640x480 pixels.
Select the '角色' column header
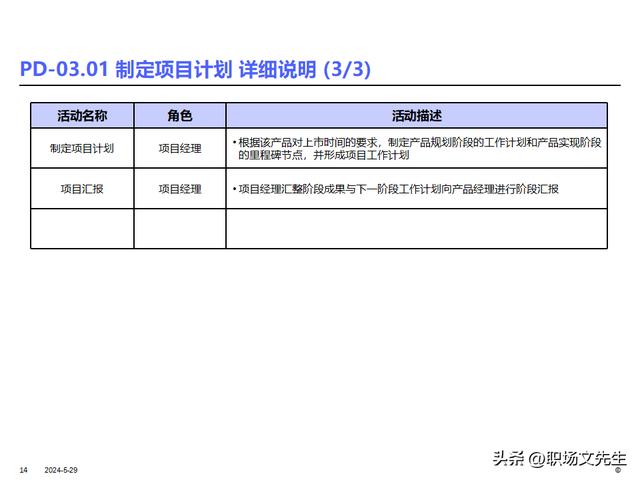180,116
